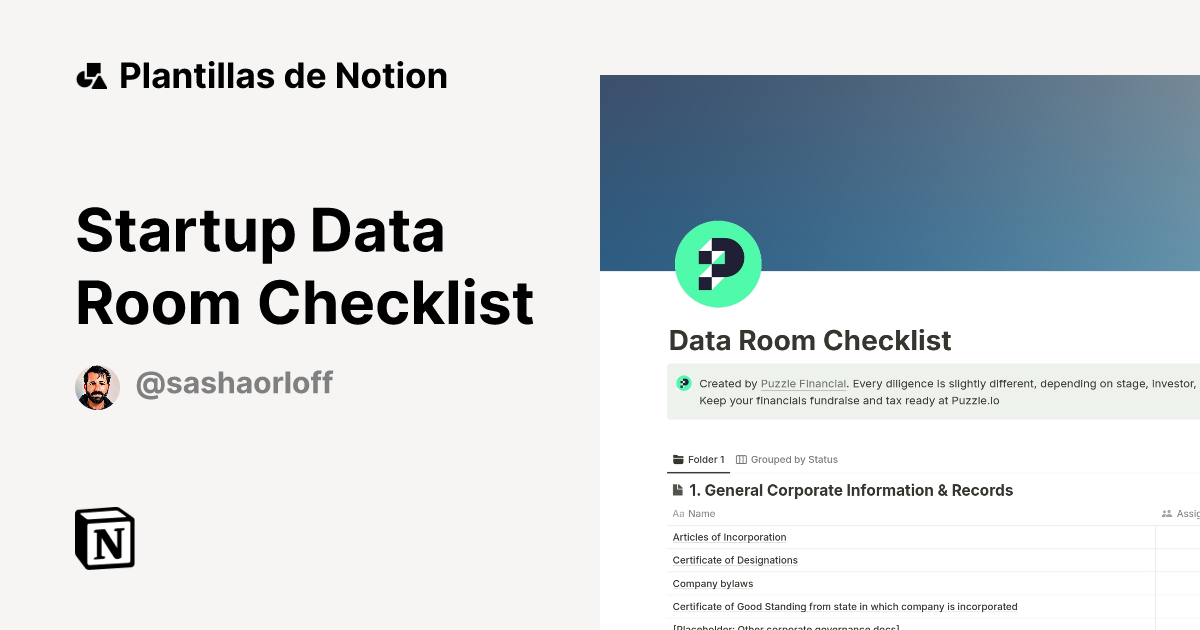Open the Grouped by Status view
This screenshot has height=630, width=1200.
[797, 459]
